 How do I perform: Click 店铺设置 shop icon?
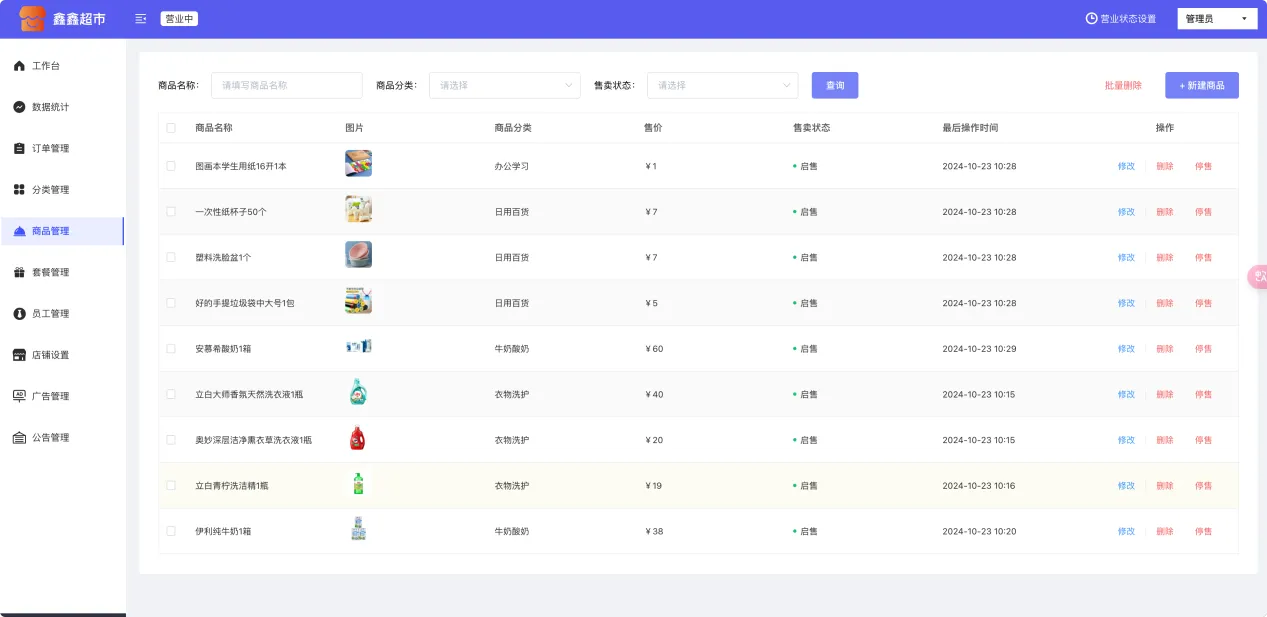(x=19, y=355)
